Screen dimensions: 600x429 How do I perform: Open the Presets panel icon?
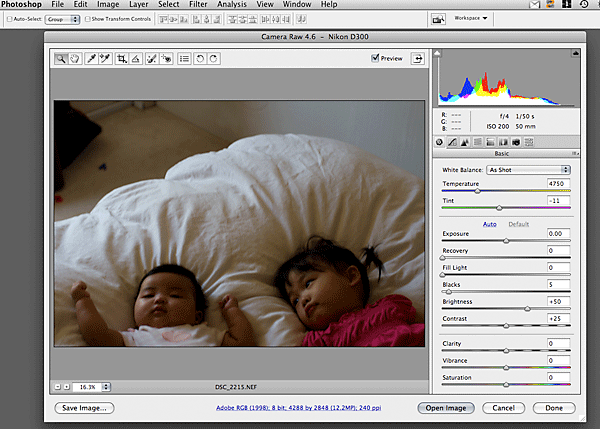(529, 142)
